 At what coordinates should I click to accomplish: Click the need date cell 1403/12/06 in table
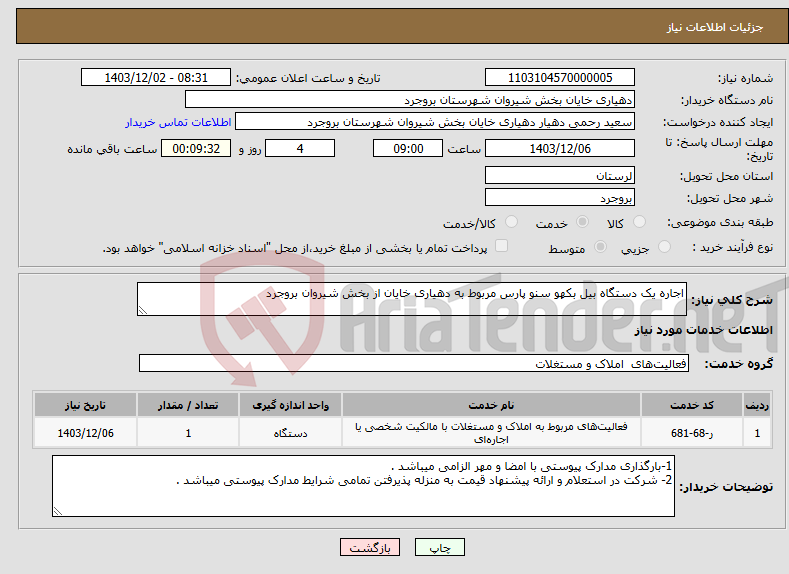pos(85,433)
